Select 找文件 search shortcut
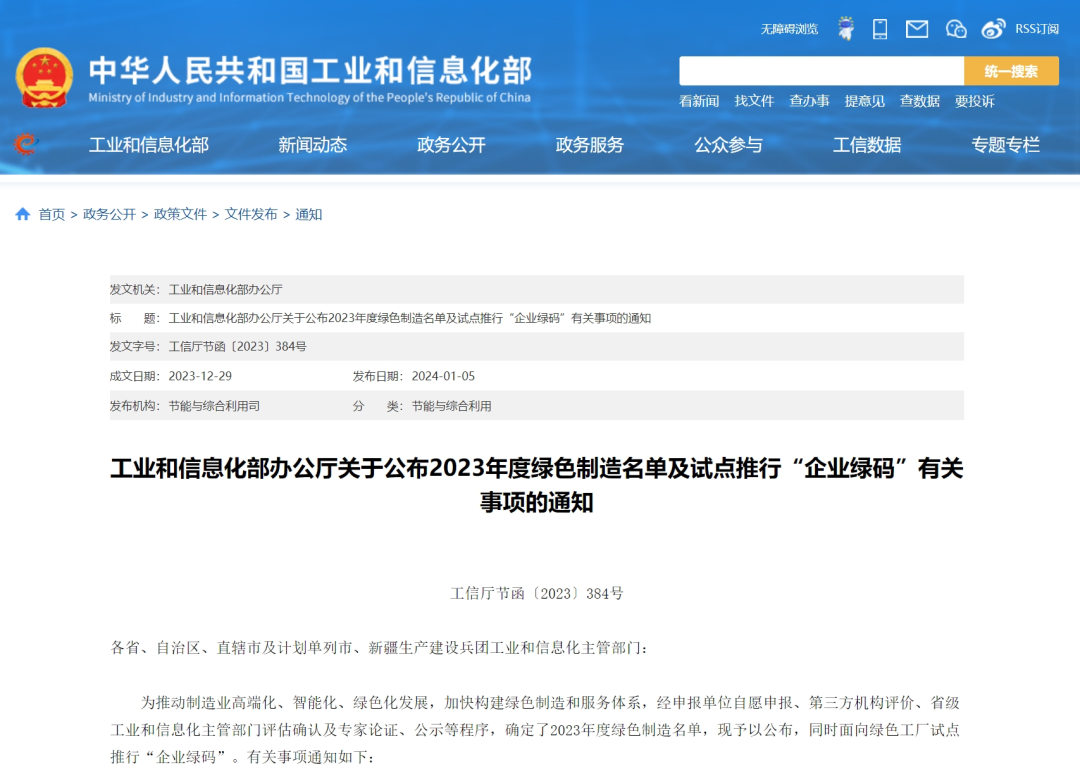Viewport: 1080px width, 784px height. (754, 101)
